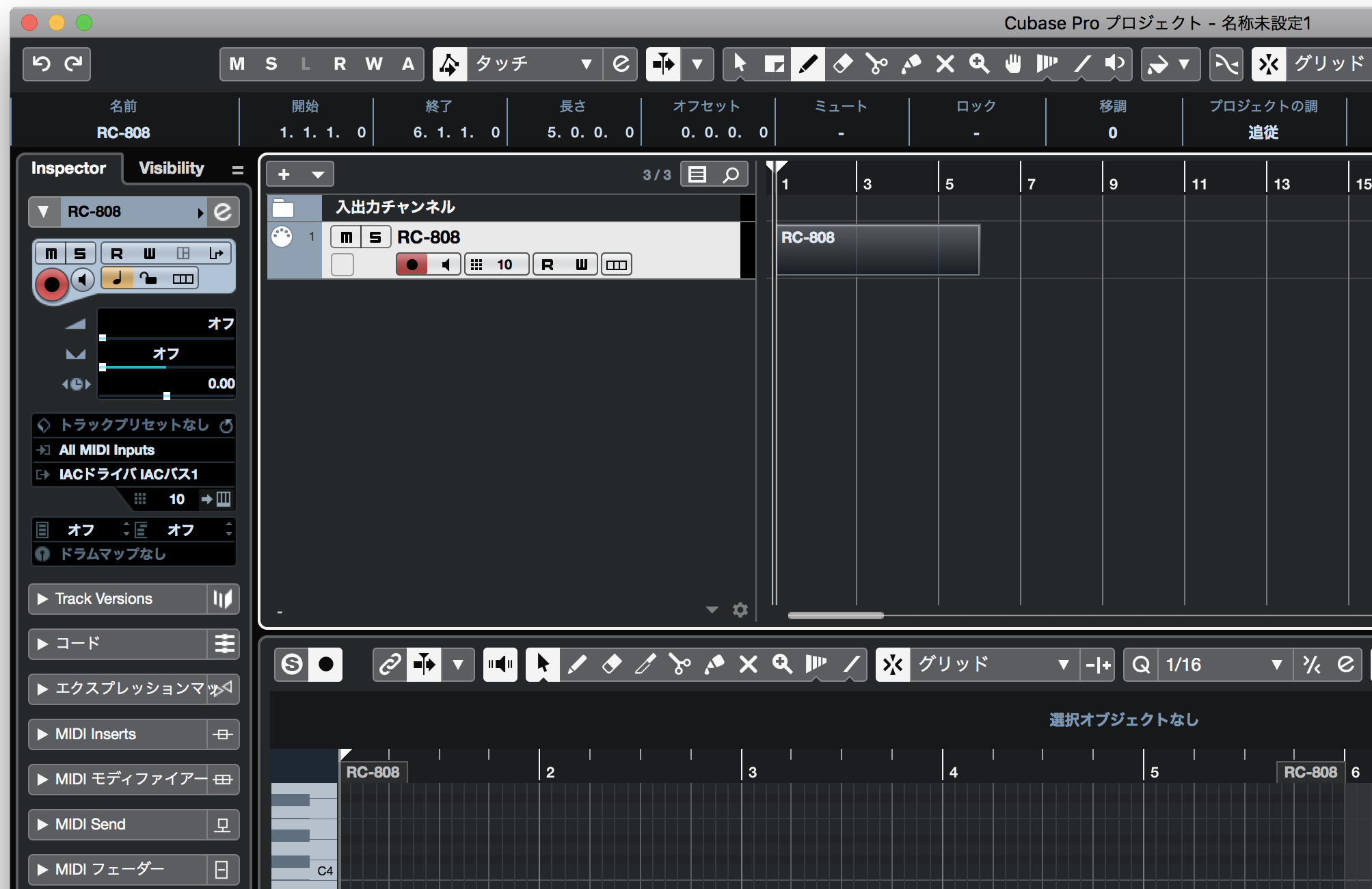Toggle monitor speaker on RC-808 track row
This screenshot has width=1372, height=889.
(445, 265)
